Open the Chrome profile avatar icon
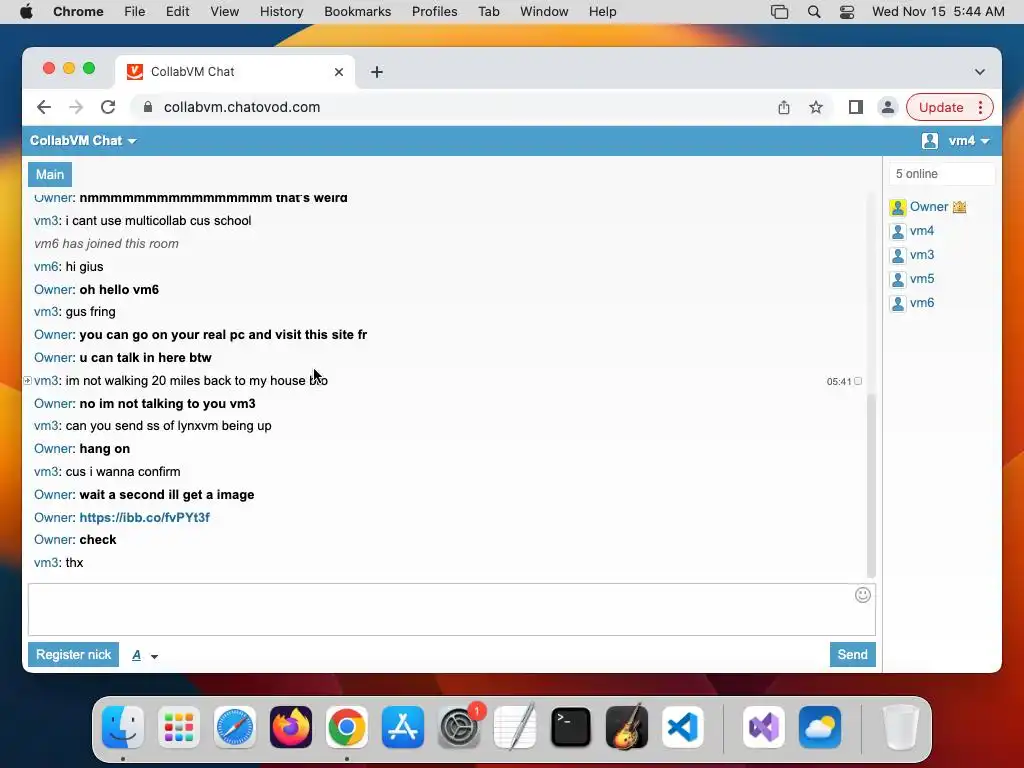This screenshot has width=1024, height=768. [x=888, y=107]
